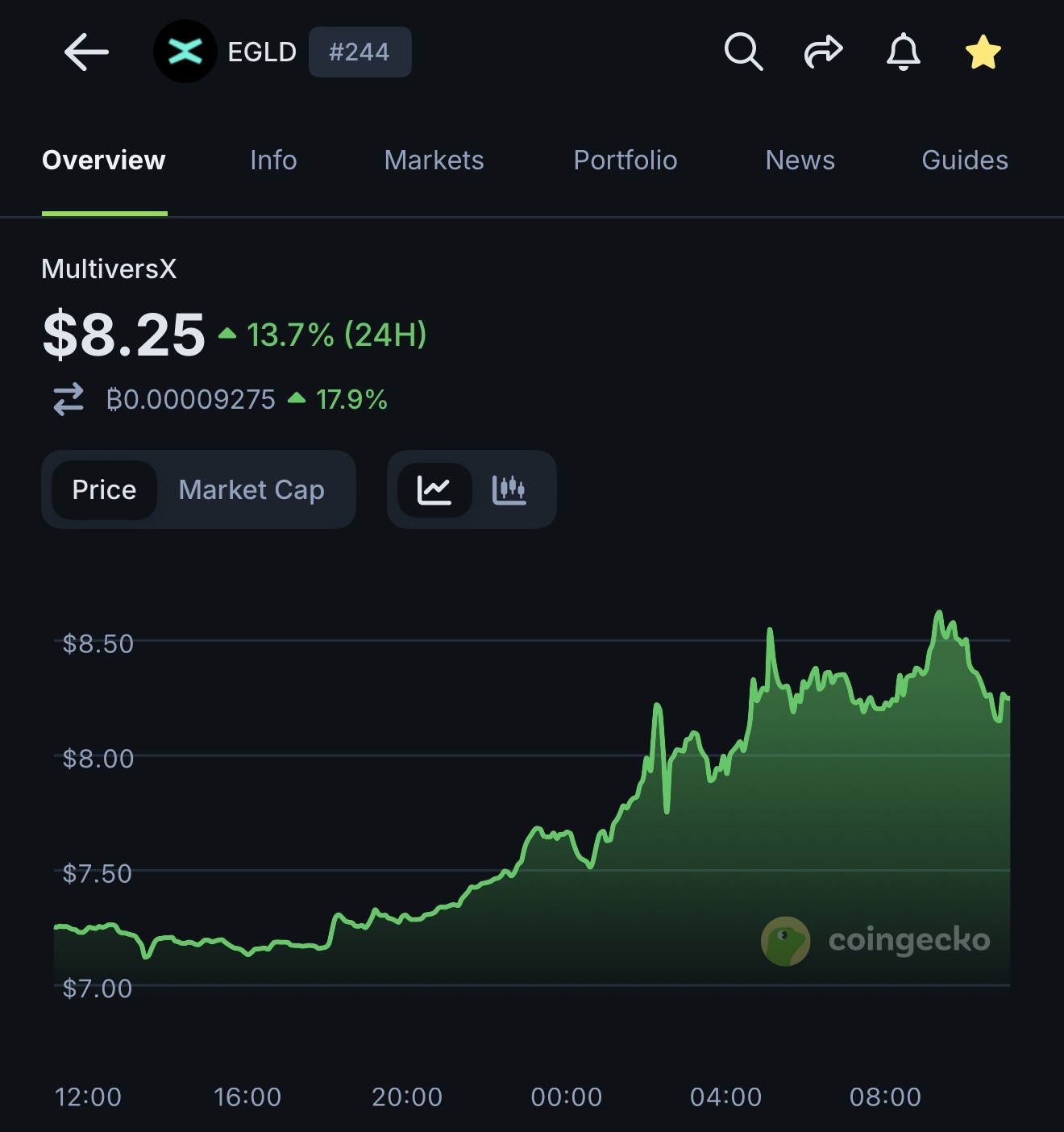
Task: Tap the #244 rank badge
Action: pyautogui.click(x=360, y=52)
